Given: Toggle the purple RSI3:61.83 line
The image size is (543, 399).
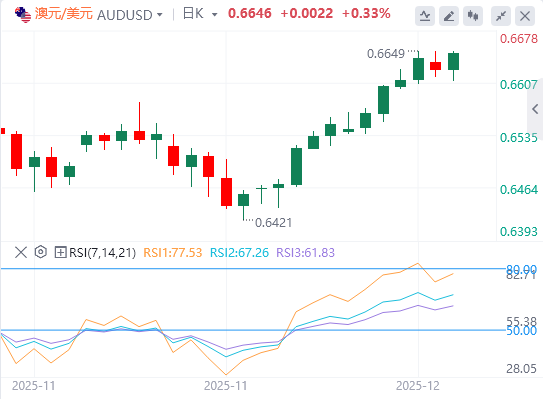Looking at the screenshot, I should tap(305, 252).
